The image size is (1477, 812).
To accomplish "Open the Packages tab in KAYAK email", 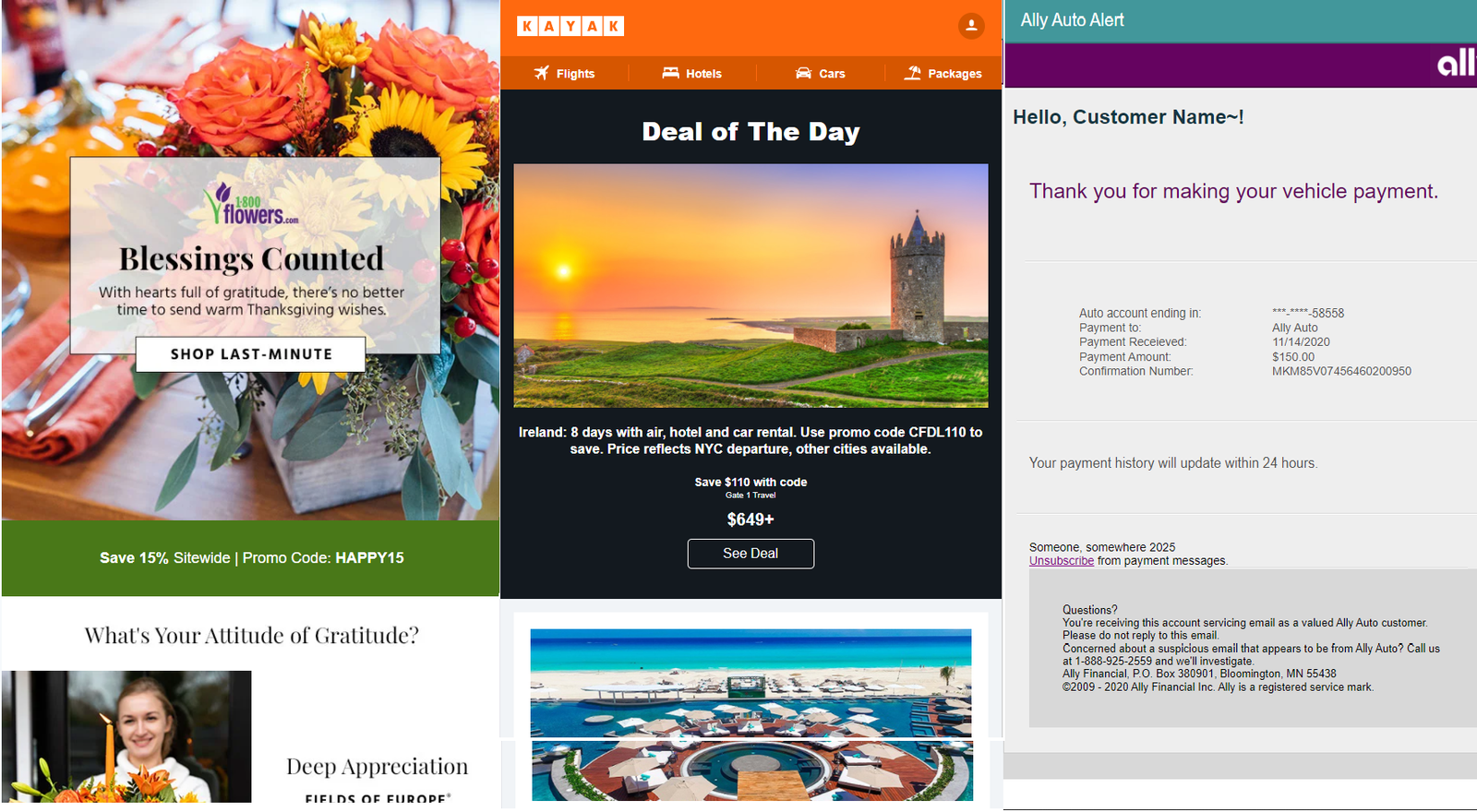I will click(943, 73).
